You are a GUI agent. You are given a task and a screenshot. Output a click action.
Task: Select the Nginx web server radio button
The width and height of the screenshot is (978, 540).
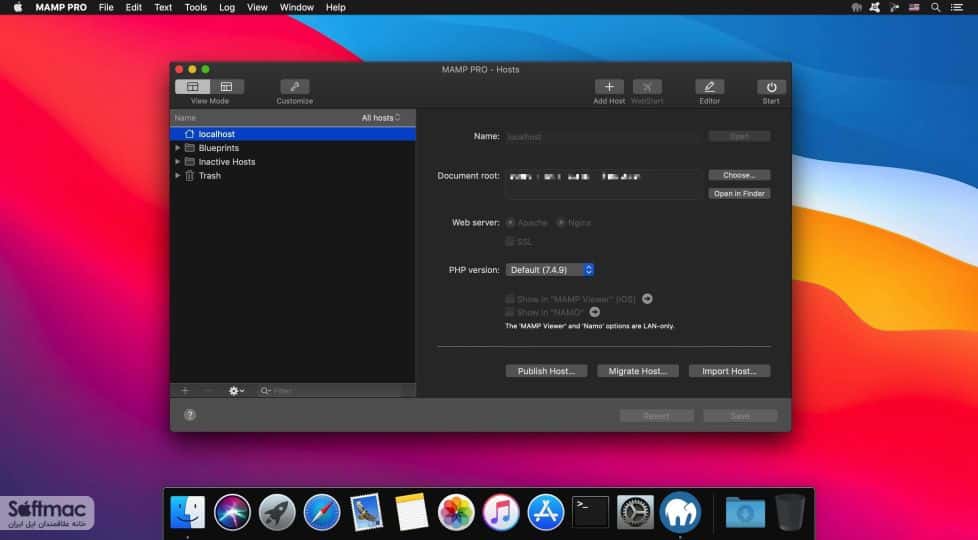(561, 223)
